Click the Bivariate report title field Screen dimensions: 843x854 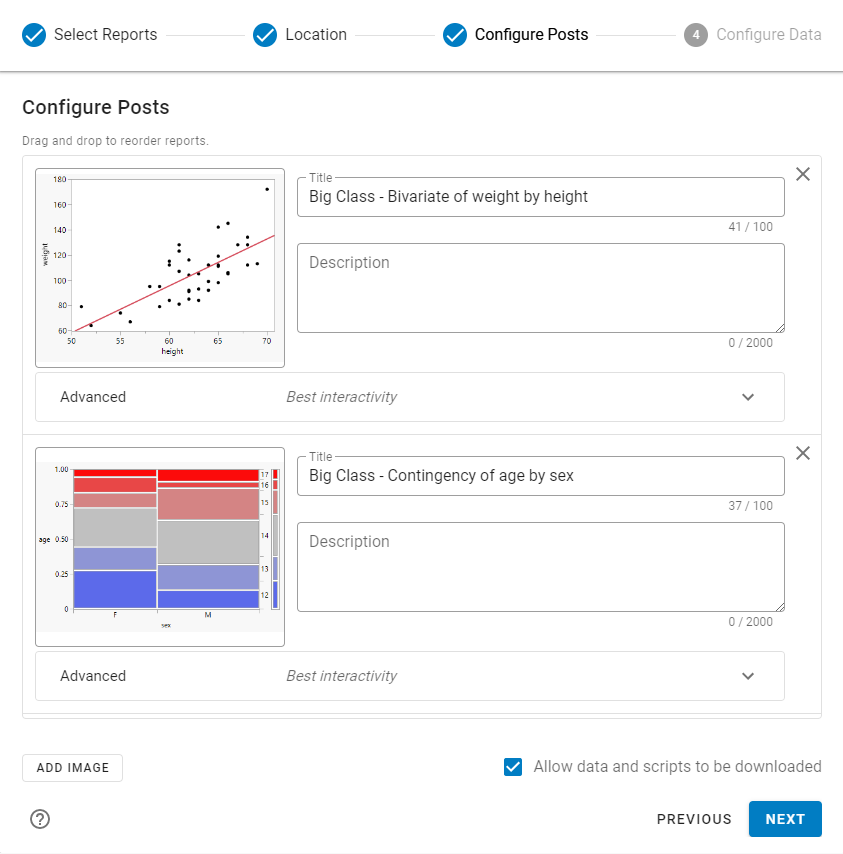(540, 197)
